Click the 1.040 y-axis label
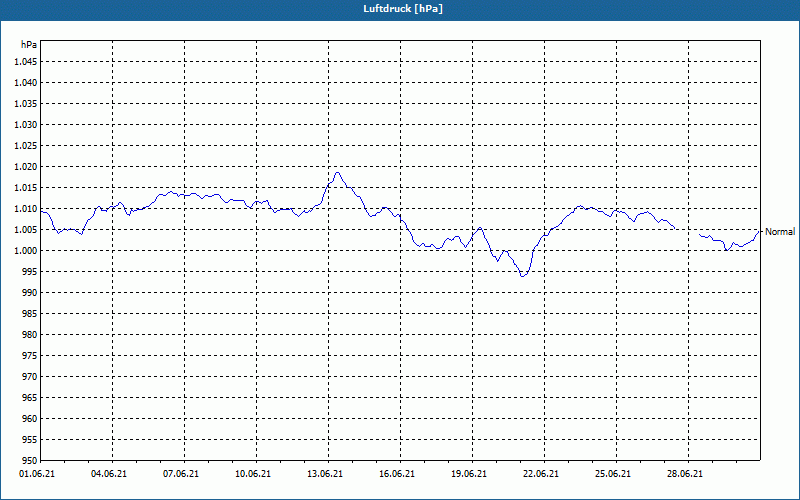 [x=26, y=83]
